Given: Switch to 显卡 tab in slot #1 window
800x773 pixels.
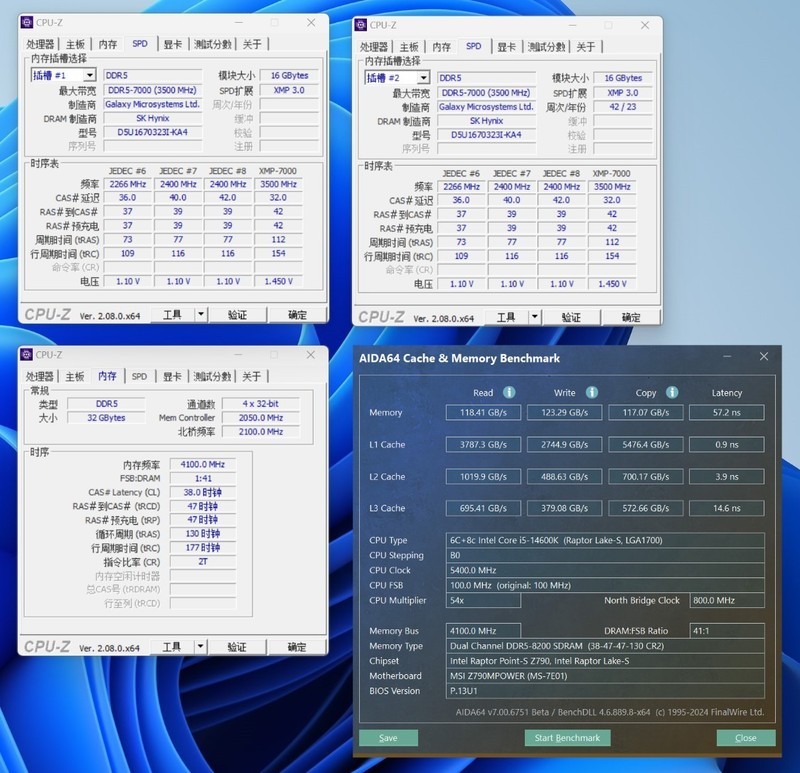Looking at the screenshot, I should coord(175,44).
